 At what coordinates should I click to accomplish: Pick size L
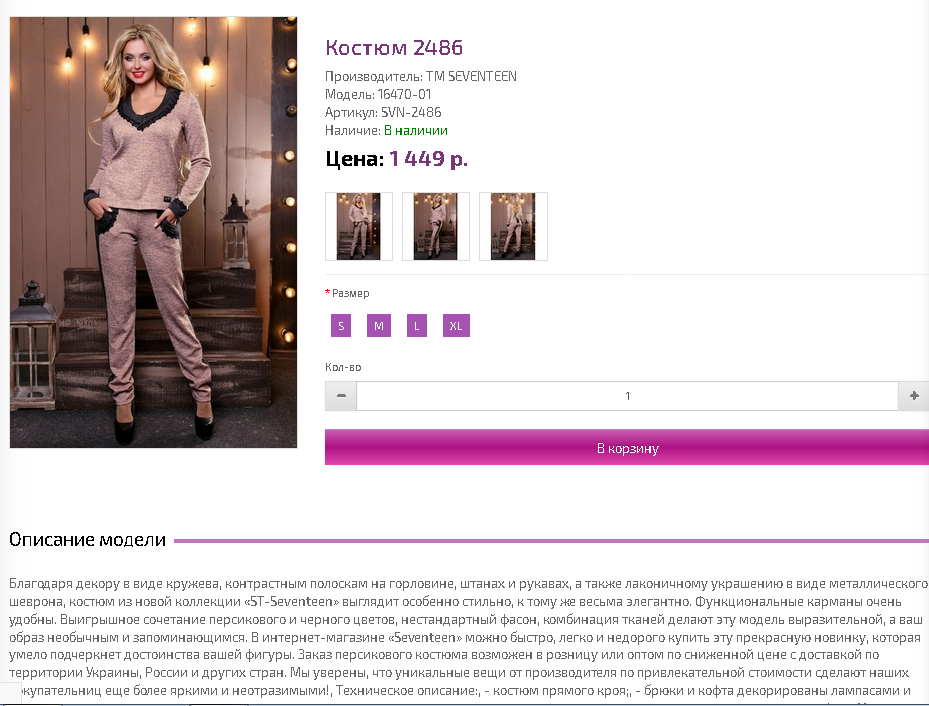pos(417,326)
